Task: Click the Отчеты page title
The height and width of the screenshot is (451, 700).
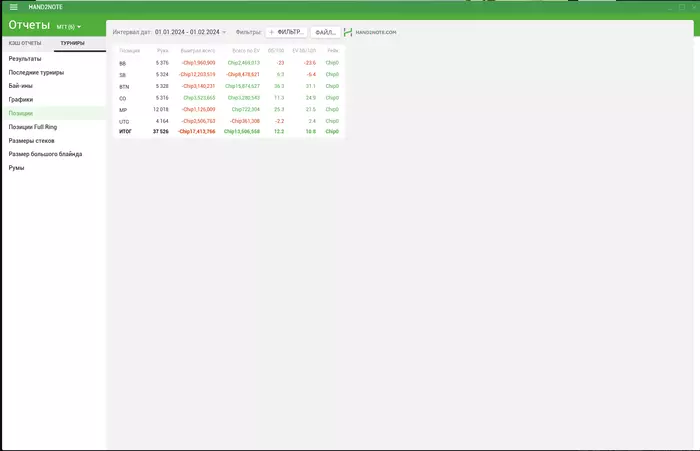Action: pyautogui.click(x=29, y=25)
